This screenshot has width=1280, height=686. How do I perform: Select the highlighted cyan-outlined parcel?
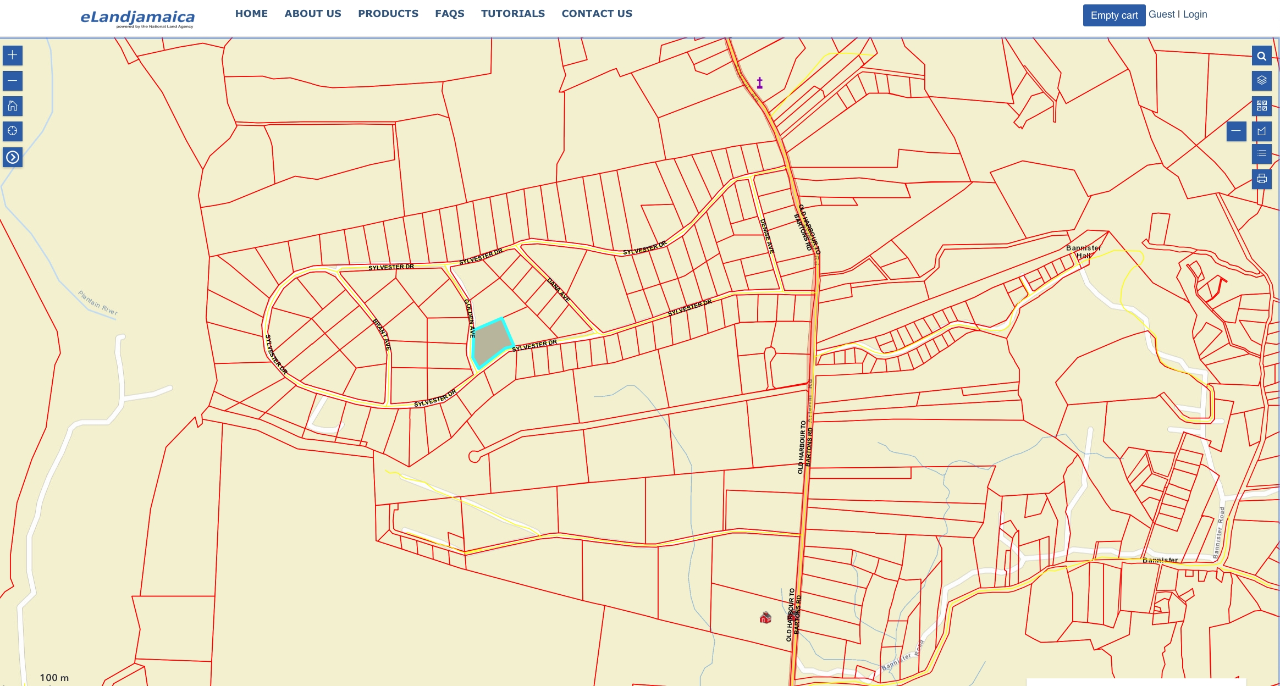[490, 343]
